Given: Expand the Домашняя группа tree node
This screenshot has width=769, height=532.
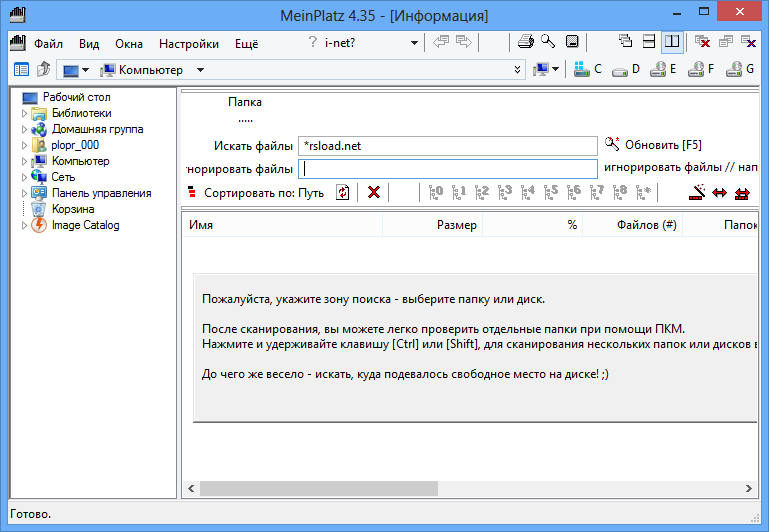Looking at the screenshot, I should (24, 129).
